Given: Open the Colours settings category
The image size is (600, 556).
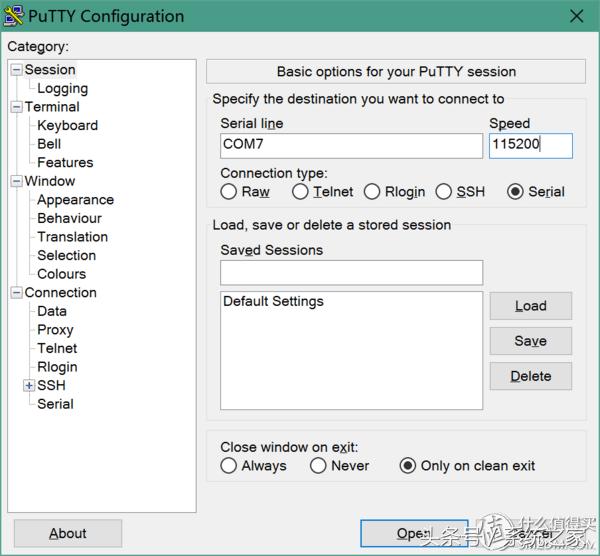Looking at the screenshot, I should click(x=62, y=274).
